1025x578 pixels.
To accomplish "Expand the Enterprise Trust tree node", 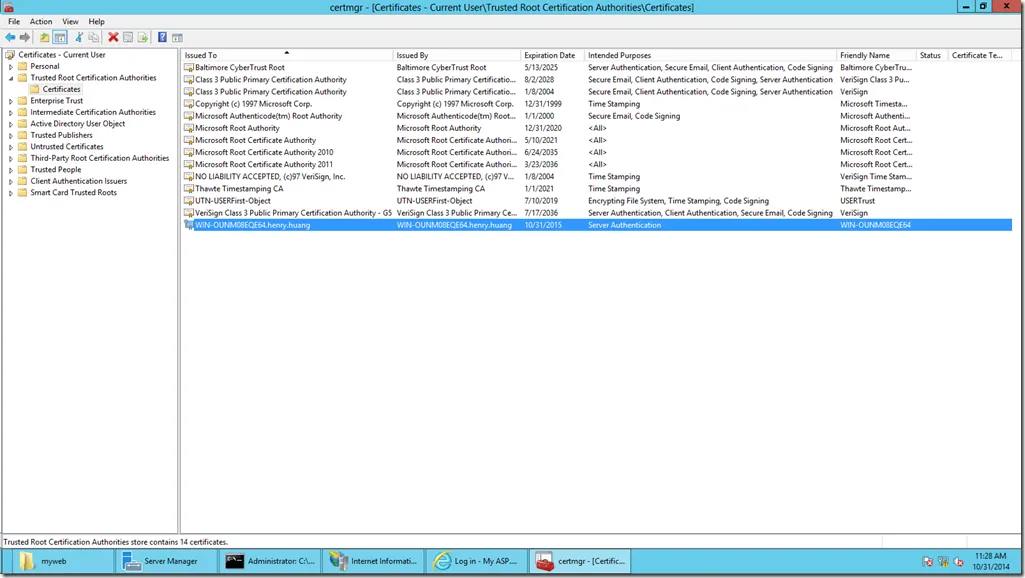I will click(10, 101).
